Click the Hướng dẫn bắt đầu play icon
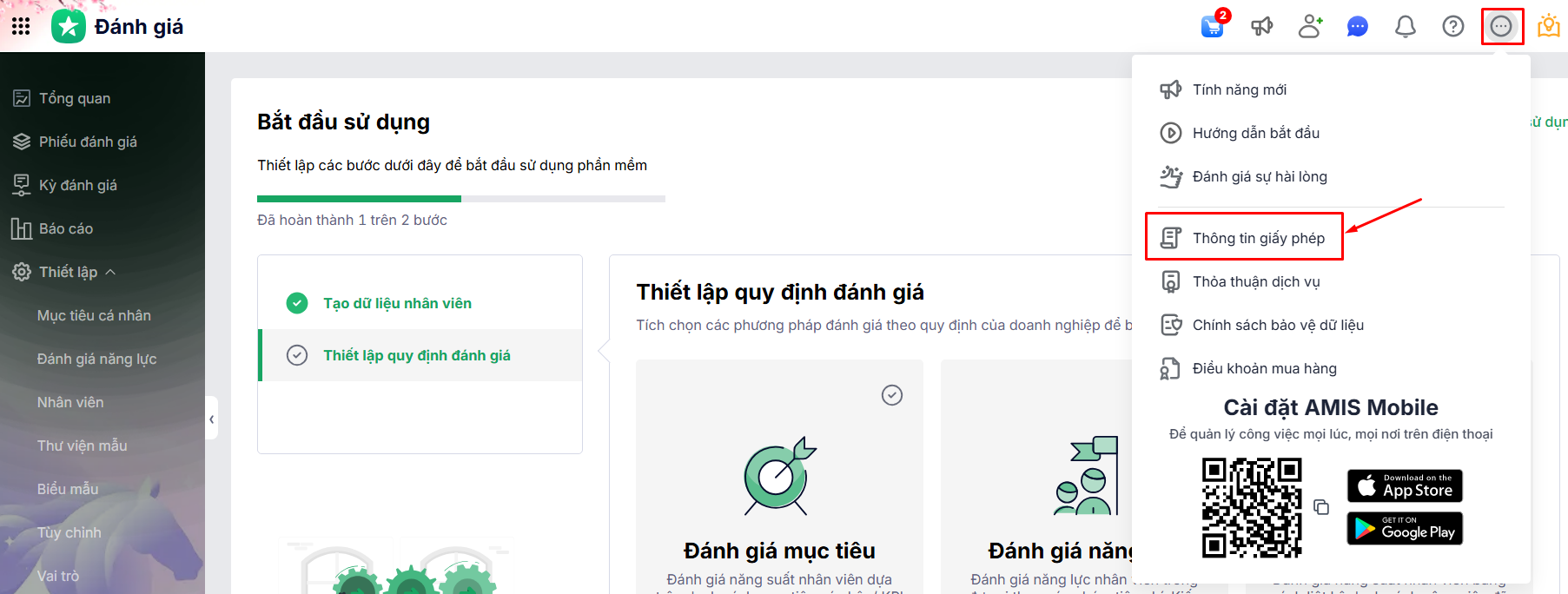 [x=1171, y=133]
